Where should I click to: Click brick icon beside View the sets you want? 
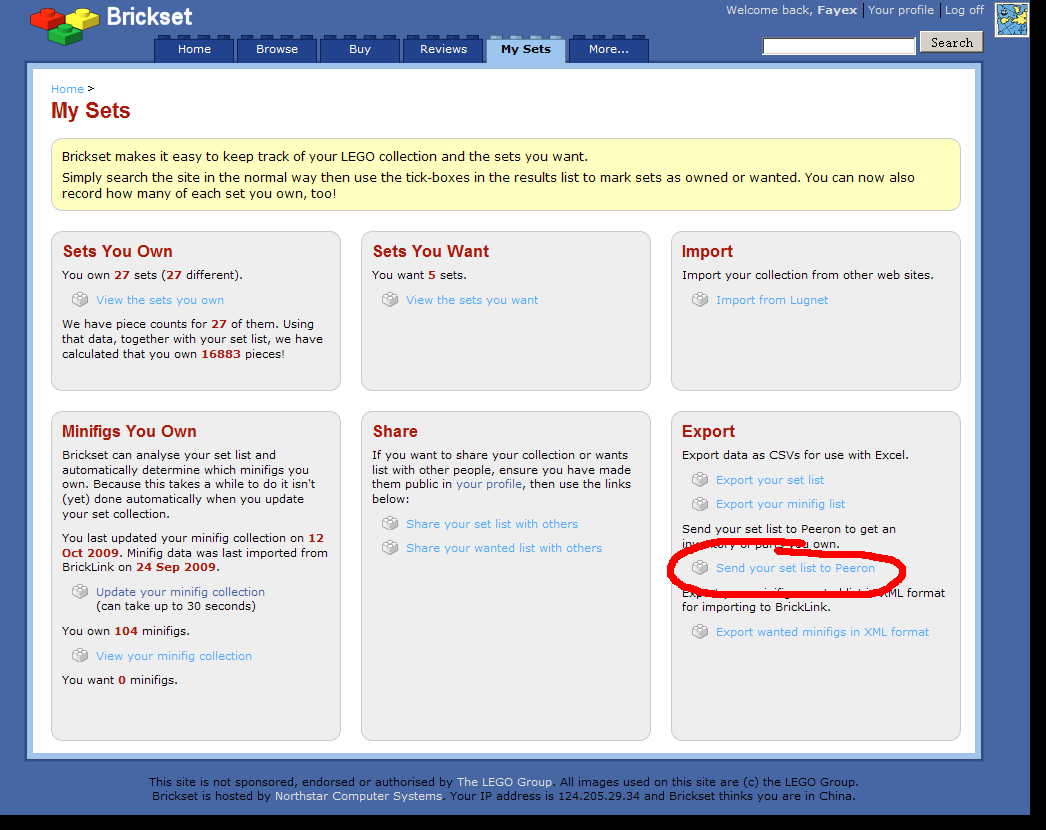tap(390, 300)
